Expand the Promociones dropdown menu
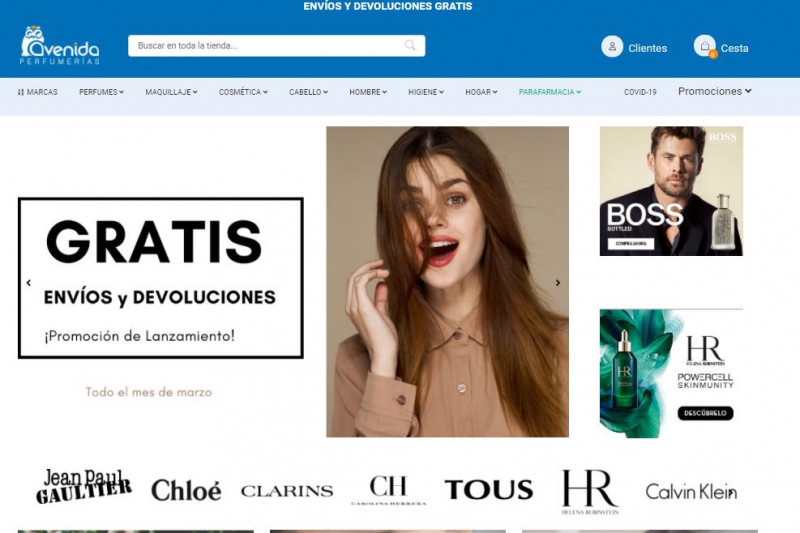Image resolution: width=800 pixels, height=533 pixels. pos(714,91)
